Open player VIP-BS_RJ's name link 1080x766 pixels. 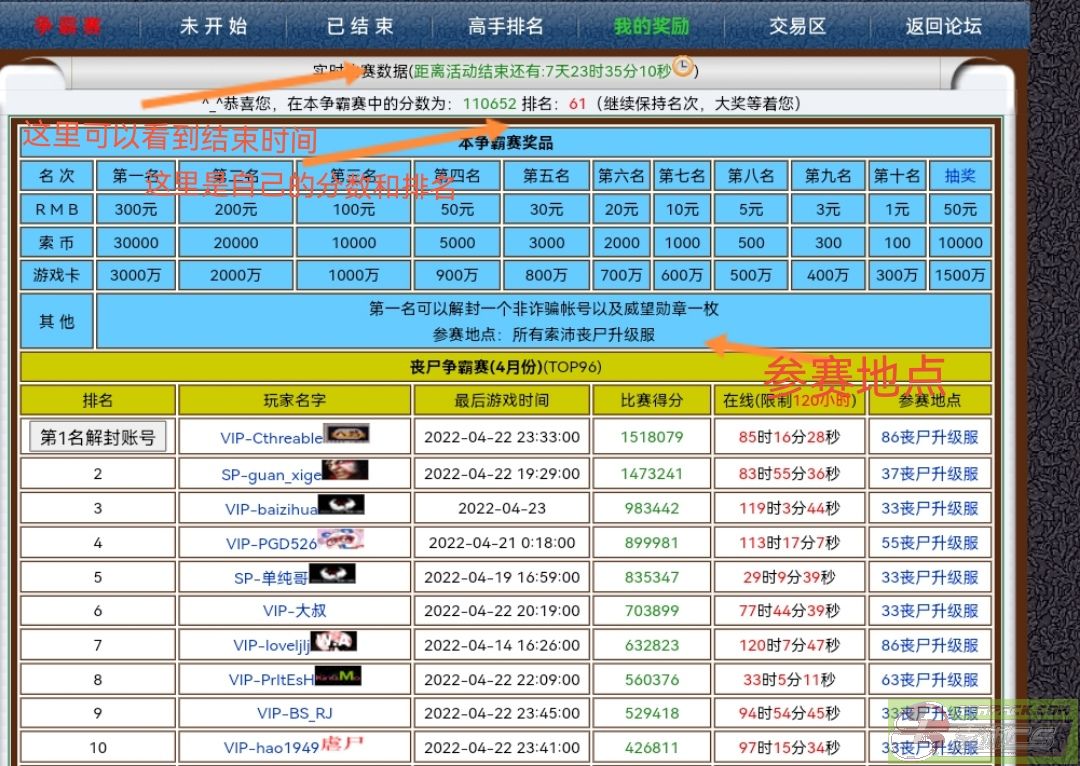295,713
